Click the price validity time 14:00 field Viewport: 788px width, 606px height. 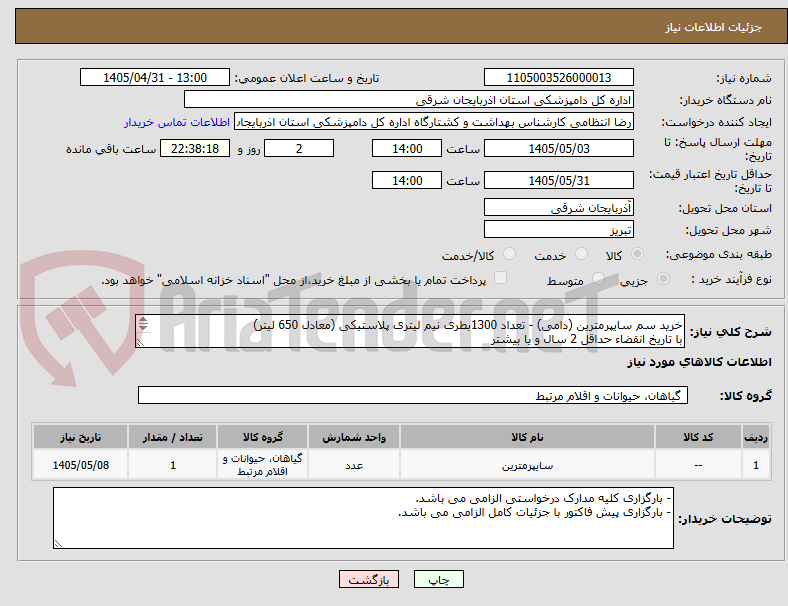click(407, 180)
